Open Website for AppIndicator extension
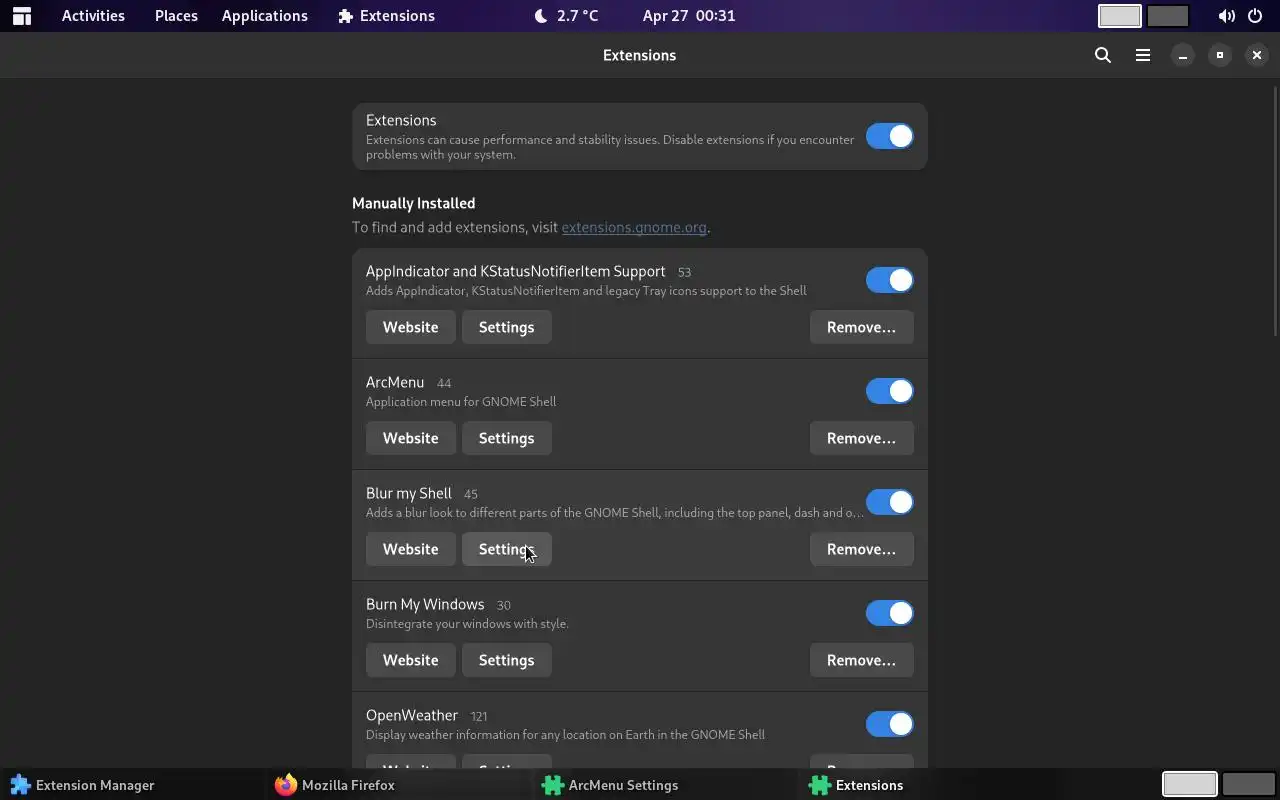Screen dimensions: 1280x800 click(410, 327)
